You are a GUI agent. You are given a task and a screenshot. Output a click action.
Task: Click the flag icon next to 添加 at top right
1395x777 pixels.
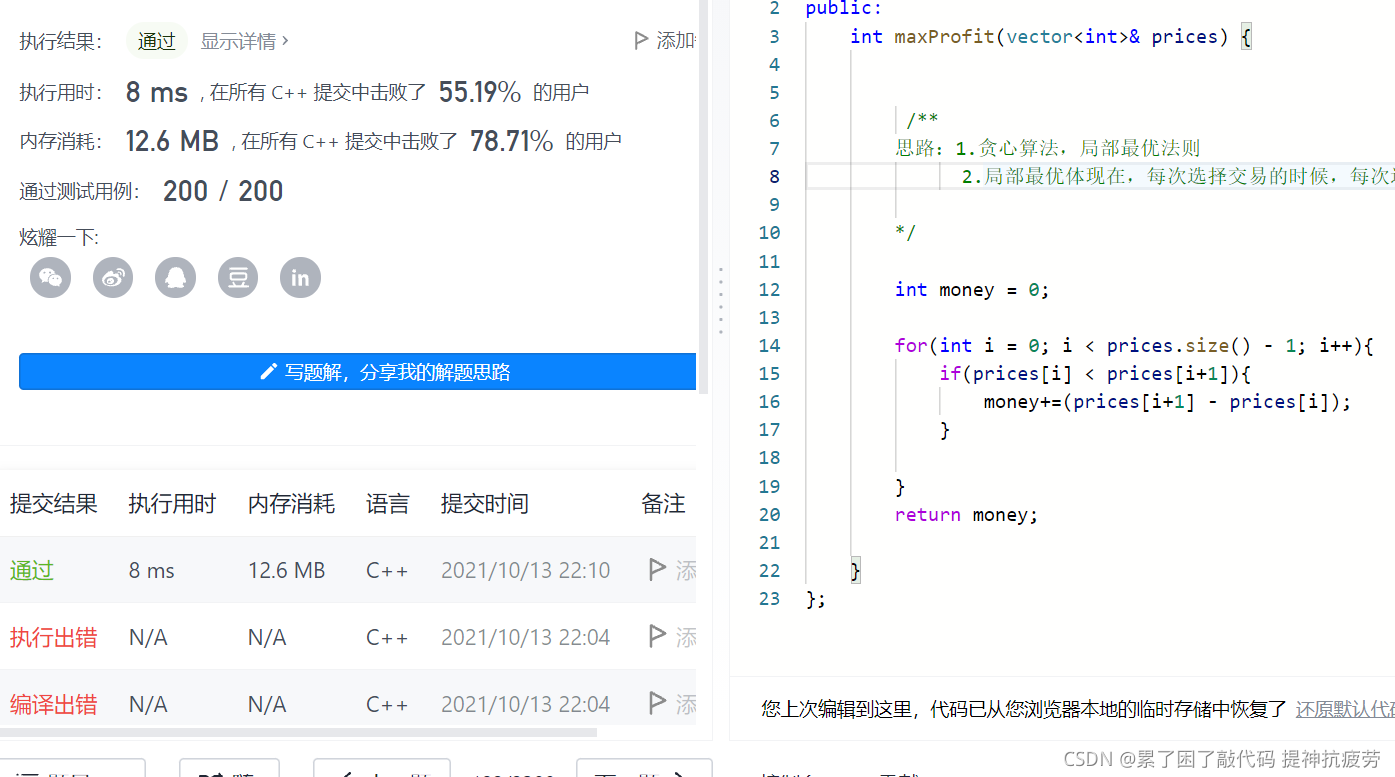point(641,40)
